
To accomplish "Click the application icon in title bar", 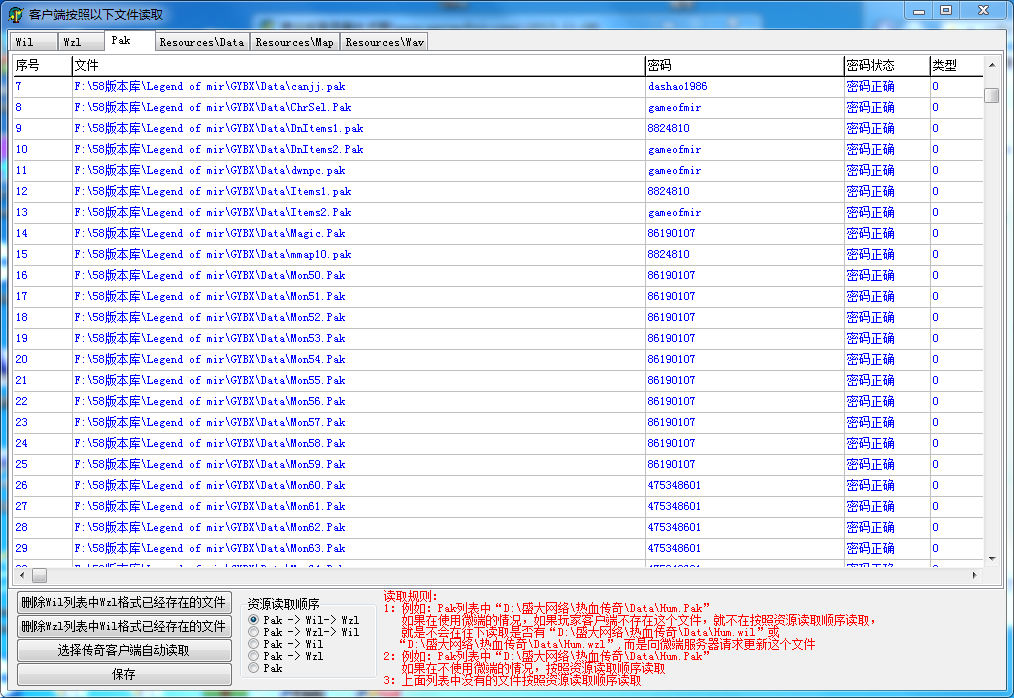I will pyautogui.click(x=16, y=14).
